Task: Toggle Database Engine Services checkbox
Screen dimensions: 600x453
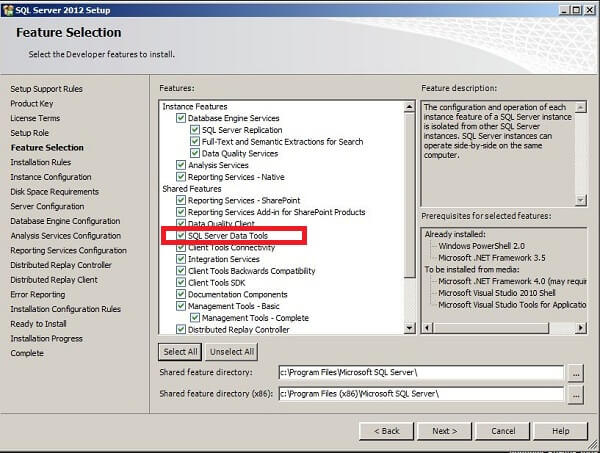Action: click(181, 118)
